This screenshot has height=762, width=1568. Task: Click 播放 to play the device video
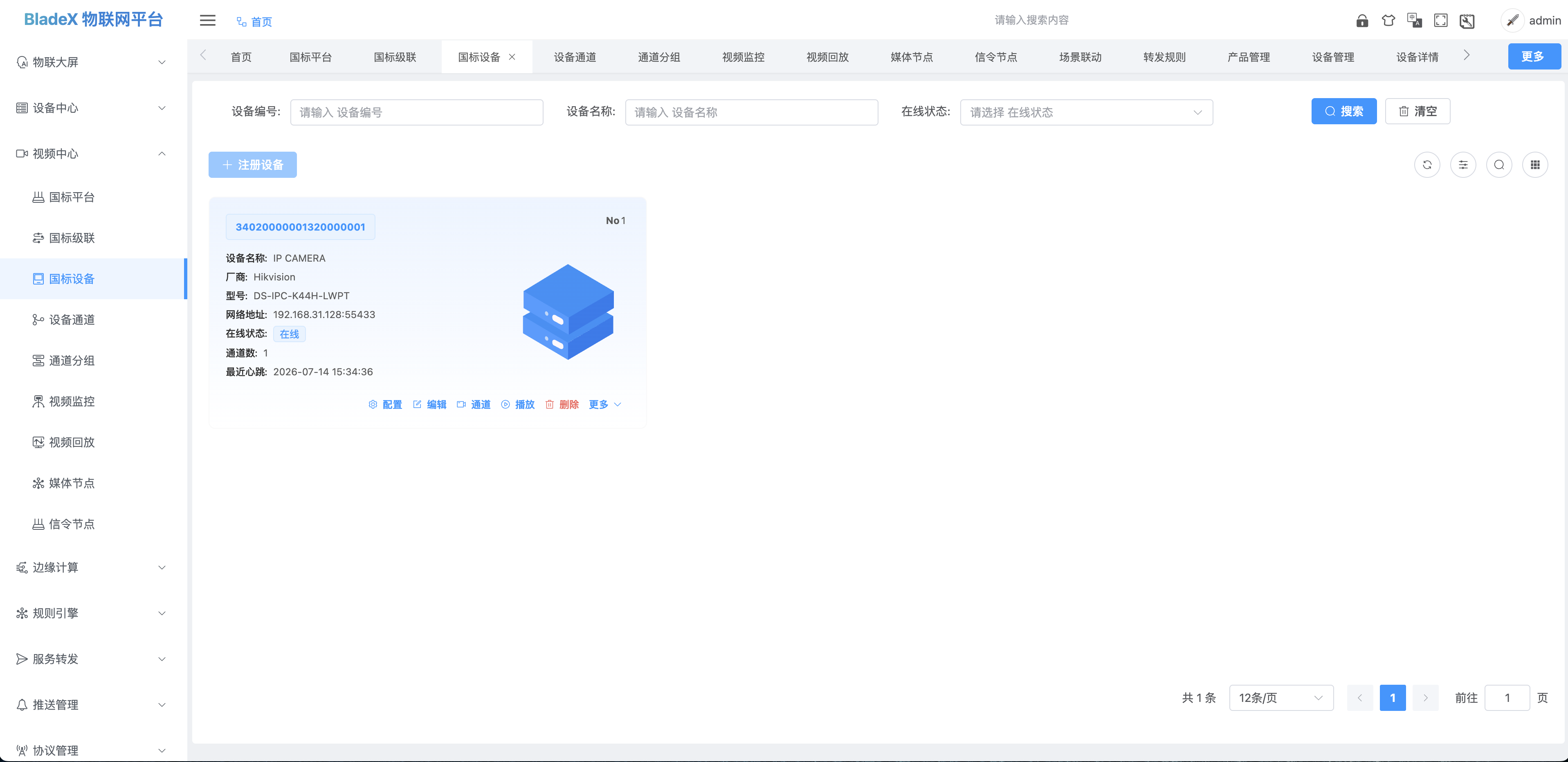click(518, 405)
